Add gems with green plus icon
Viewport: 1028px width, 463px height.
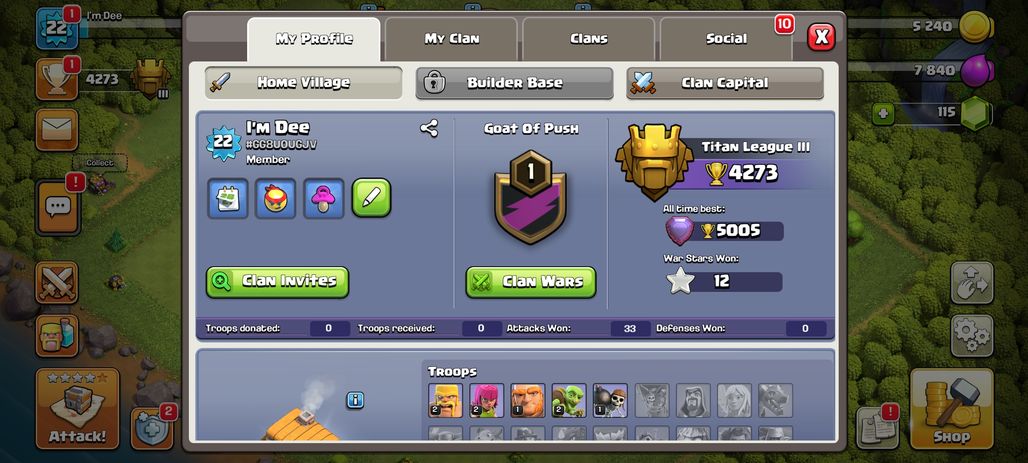coord(883,113)
